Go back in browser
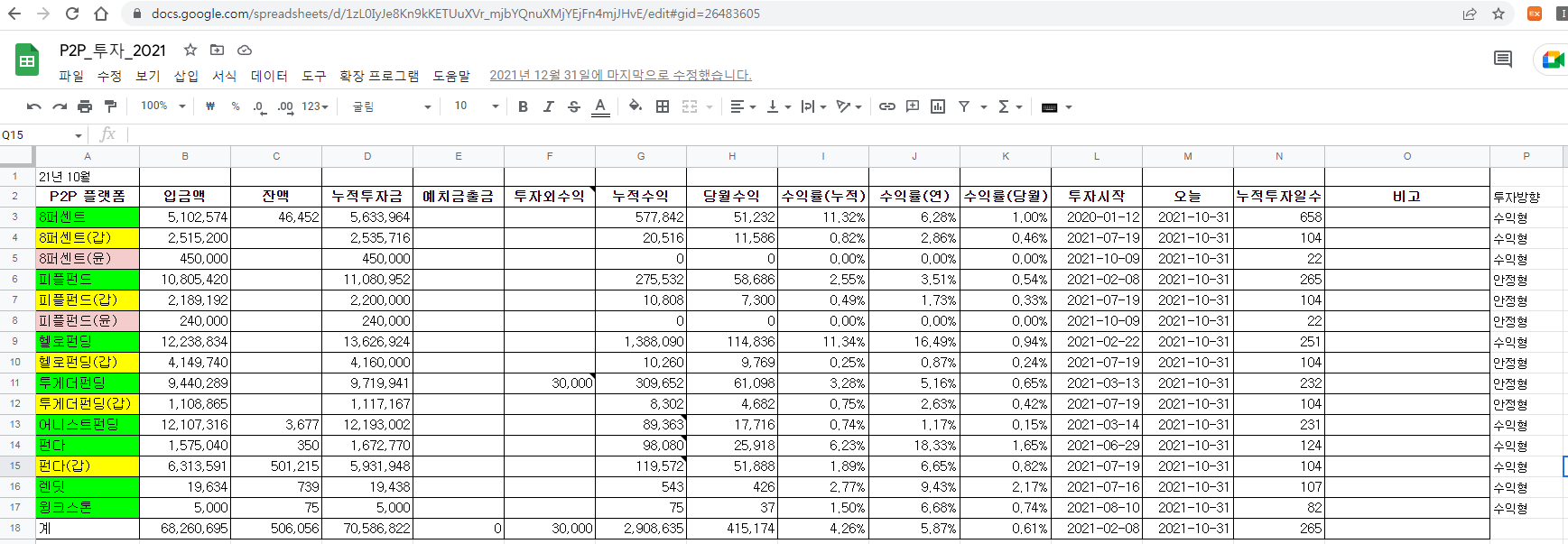This screenshot has height=544, width=1568. point(14,14)
